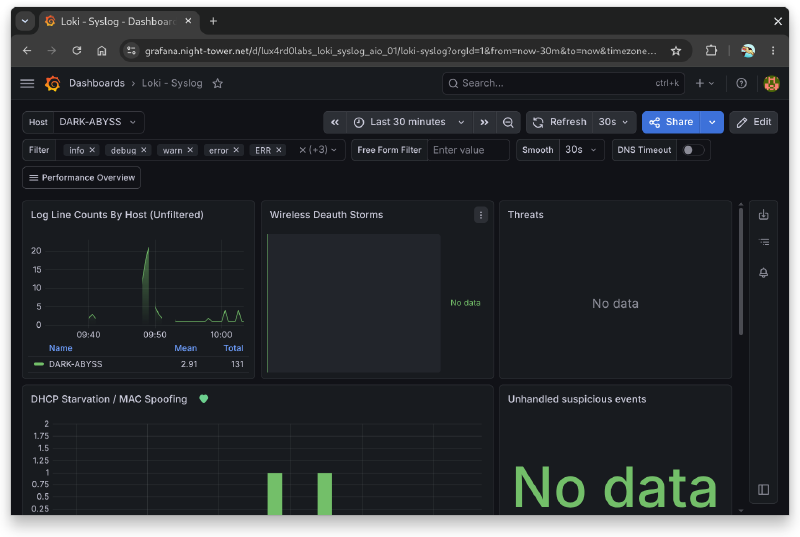Select the Loki - Syslog Dashboard tab
800x537 pixels.
tap(118, 21)
